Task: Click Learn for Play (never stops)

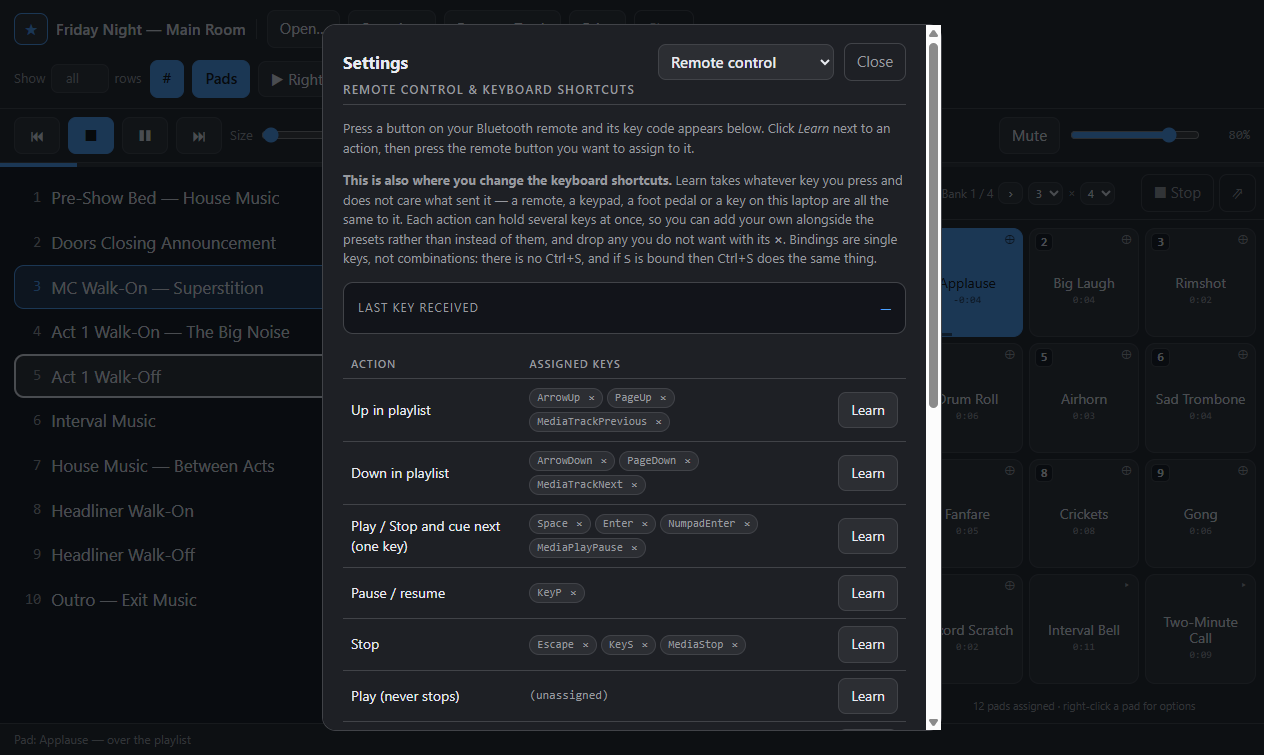Action: 868,696
